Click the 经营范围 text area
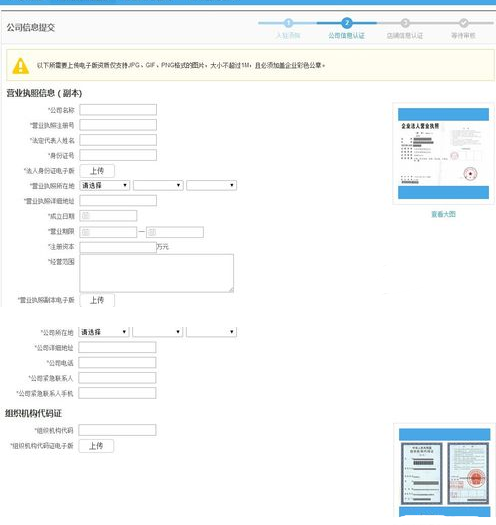The image size is (496, 525). pos(156,273)
